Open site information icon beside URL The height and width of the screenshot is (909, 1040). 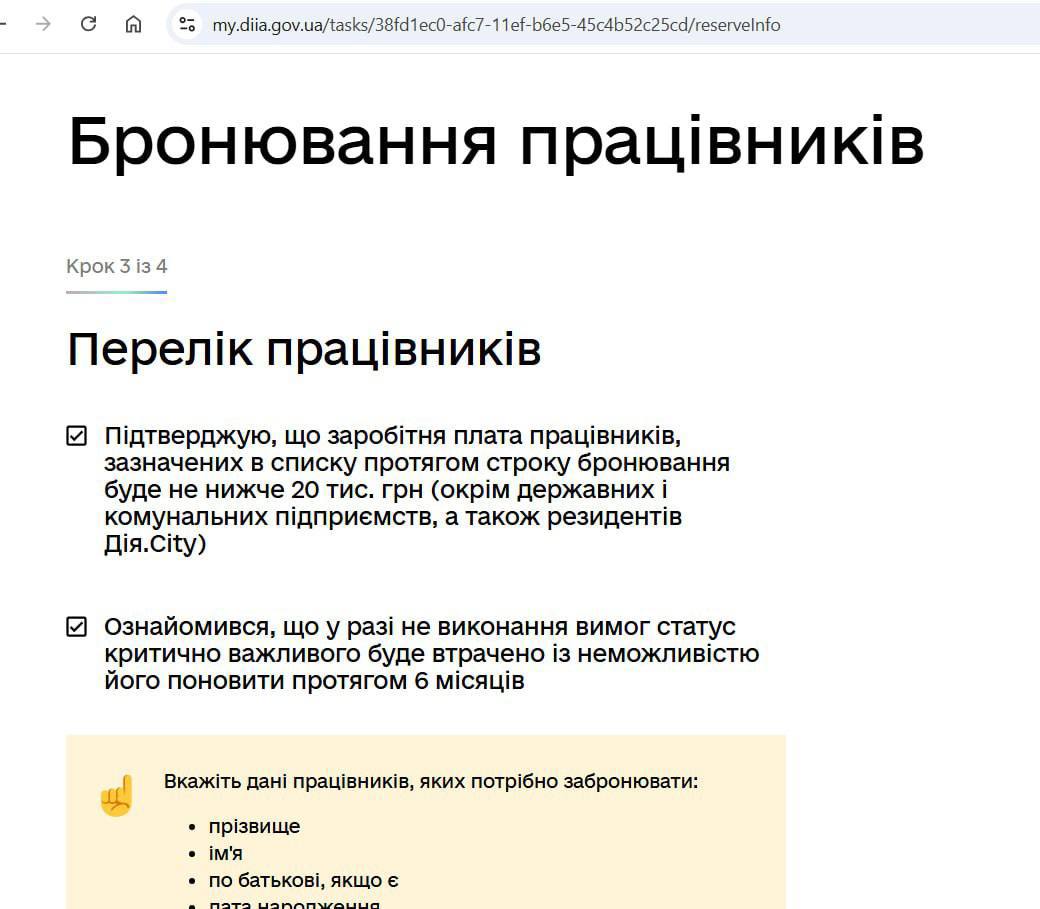click(186, 24)
